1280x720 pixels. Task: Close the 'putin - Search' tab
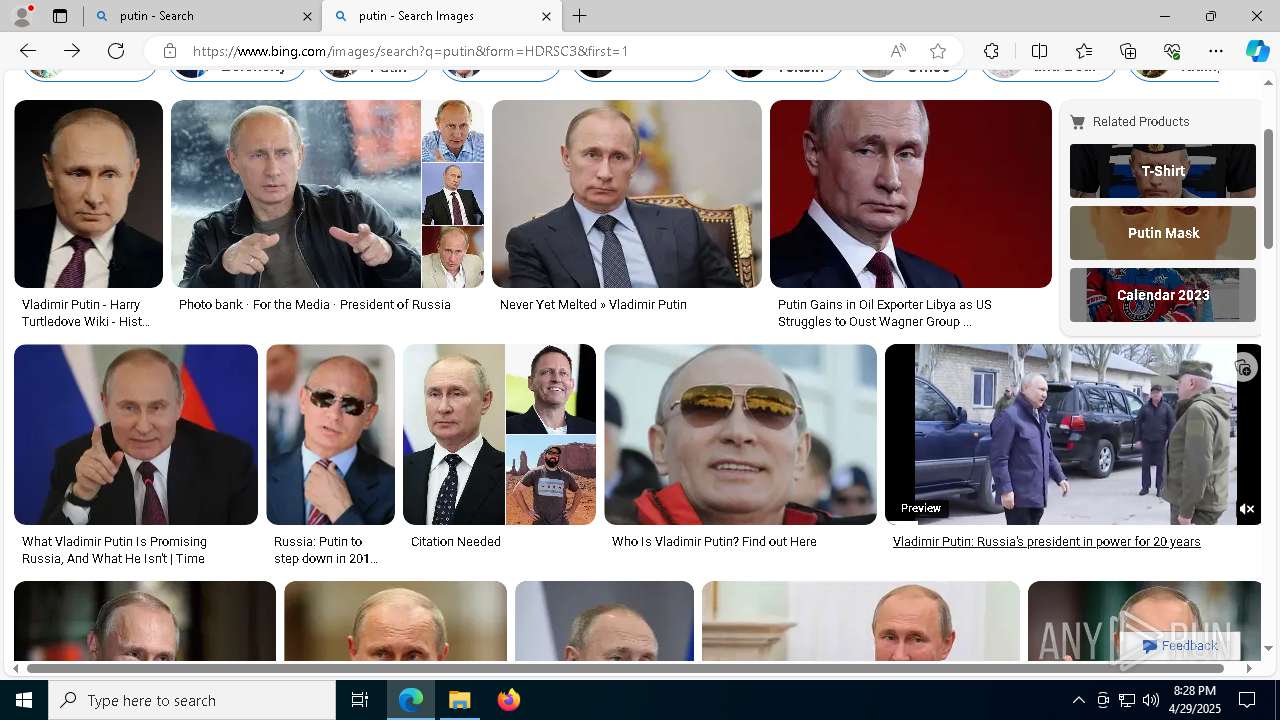point(307,16)
